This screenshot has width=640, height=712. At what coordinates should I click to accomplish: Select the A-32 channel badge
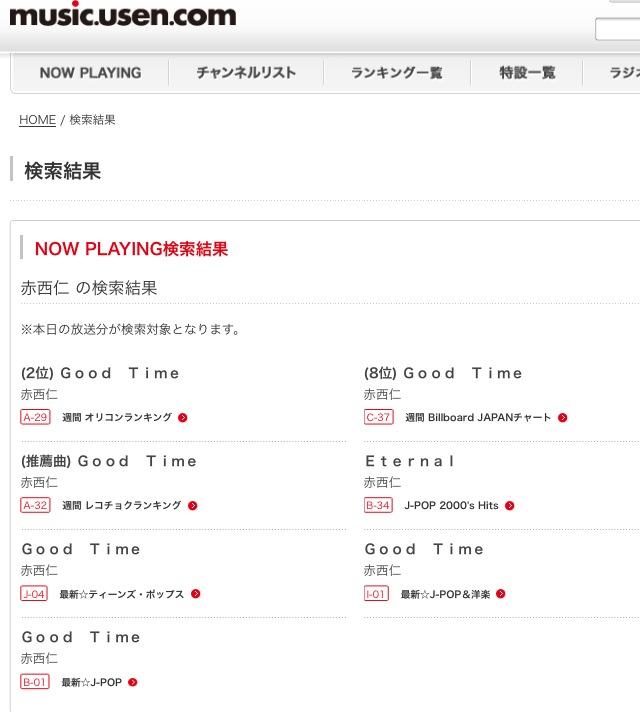tap(35, 505)
